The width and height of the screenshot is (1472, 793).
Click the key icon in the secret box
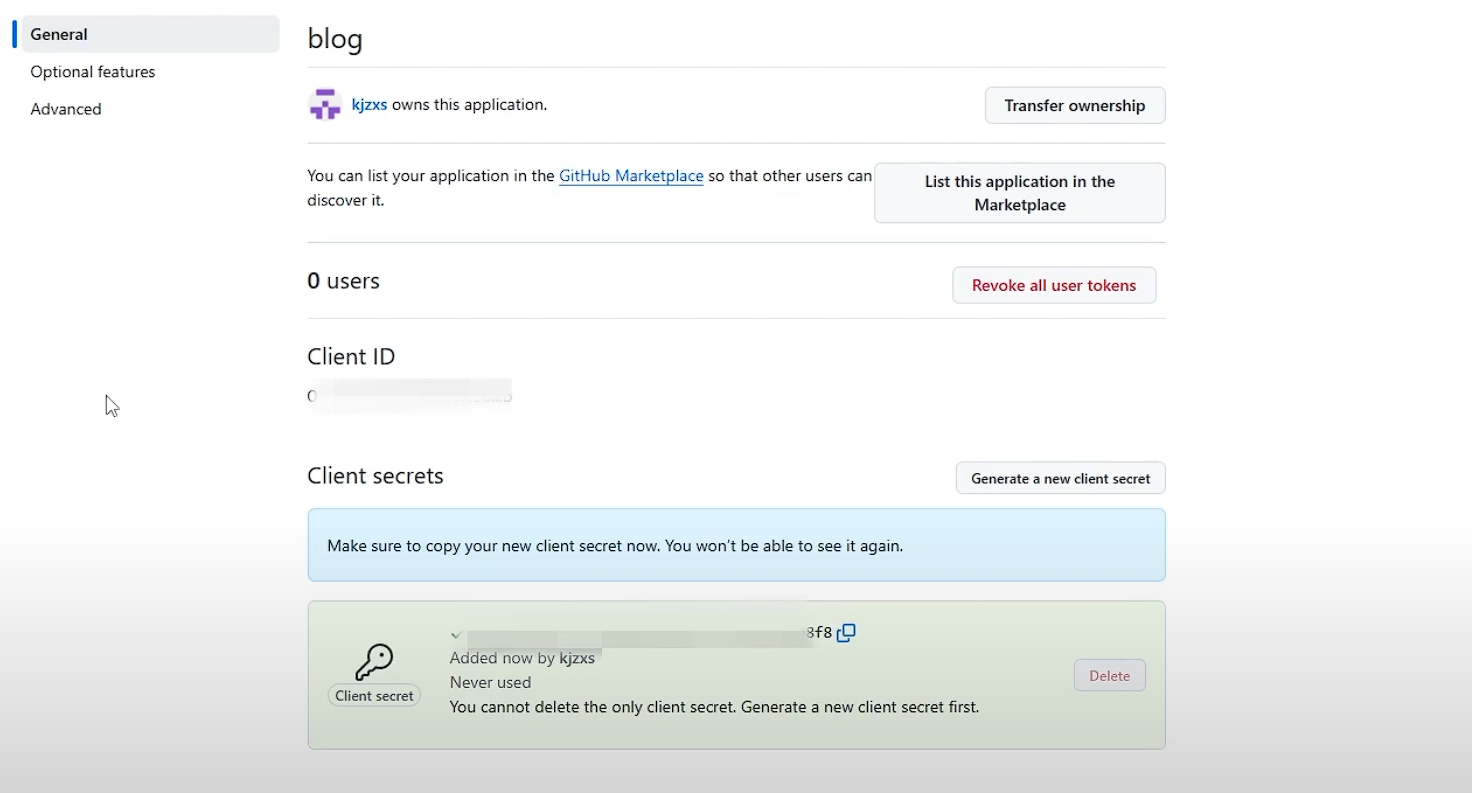point(374,661)
